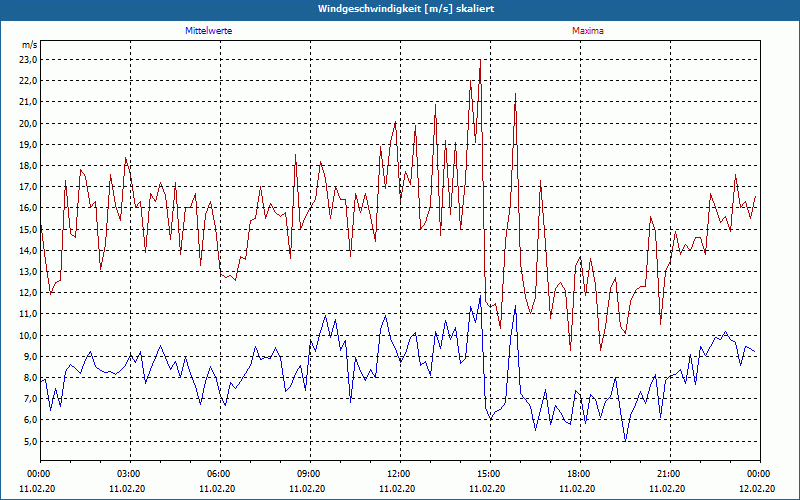This screenshot has width=800, height=500.
Task: Click the 20,0 y-axis value
Action: click(29, 123)
